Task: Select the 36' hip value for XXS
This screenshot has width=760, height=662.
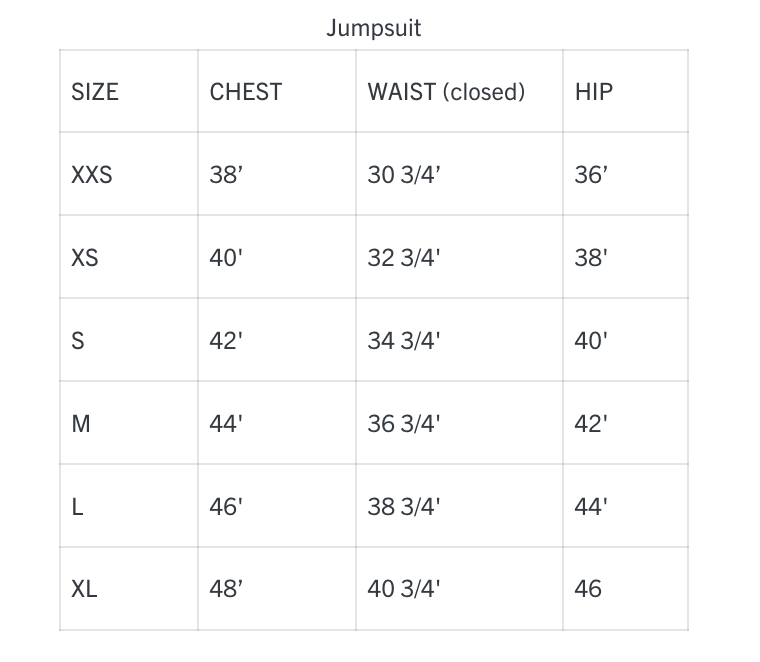Action: [591, 175]
